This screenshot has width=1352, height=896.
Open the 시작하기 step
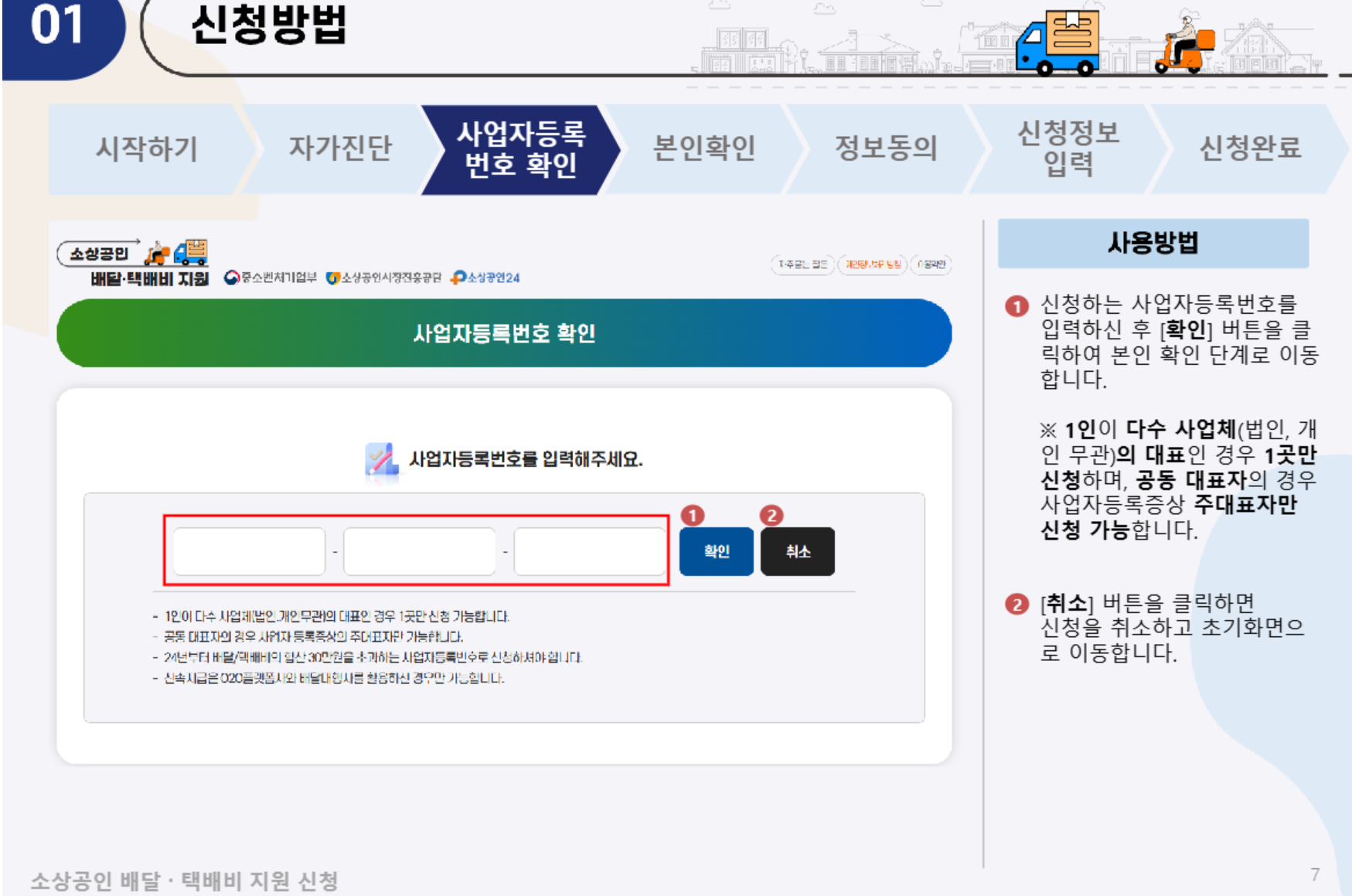pos(147,148)
